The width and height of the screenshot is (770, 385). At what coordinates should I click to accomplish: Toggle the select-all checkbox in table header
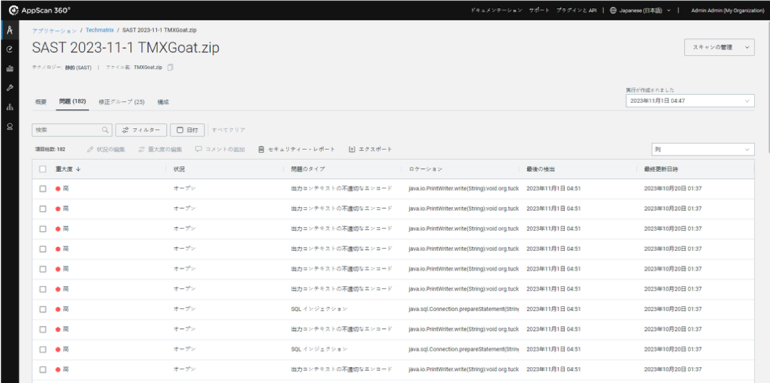(43, 169)
